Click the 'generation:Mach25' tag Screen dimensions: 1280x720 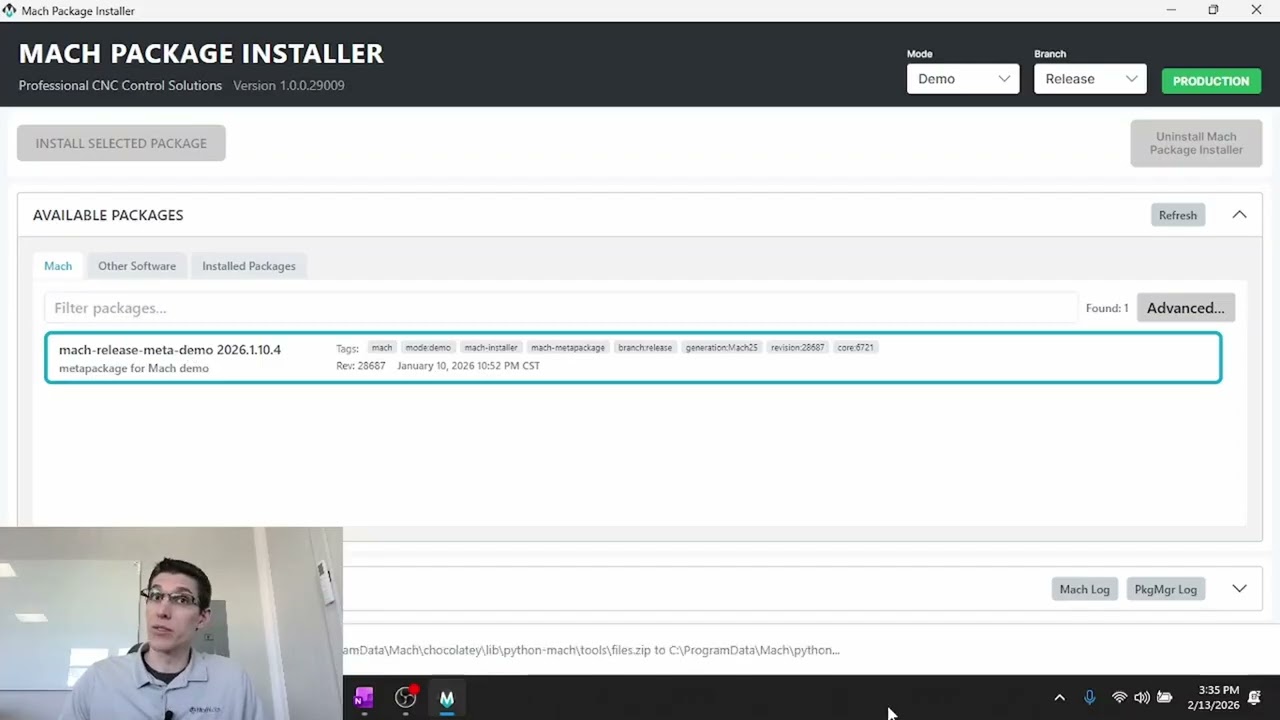pyautogui.click(x=722, y=348)
